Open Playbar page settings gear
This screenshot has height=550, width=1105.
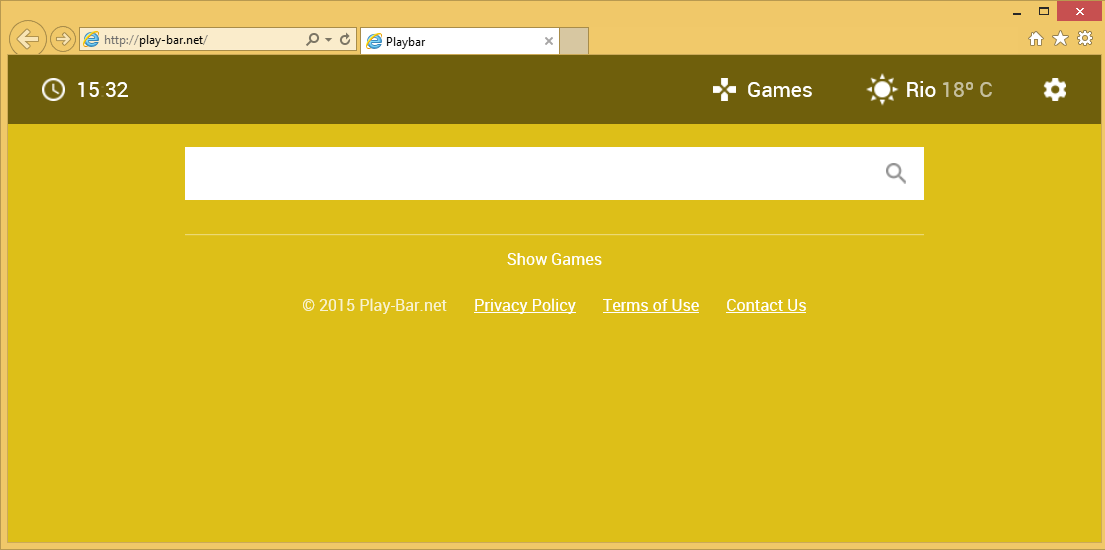(1055, 90)
